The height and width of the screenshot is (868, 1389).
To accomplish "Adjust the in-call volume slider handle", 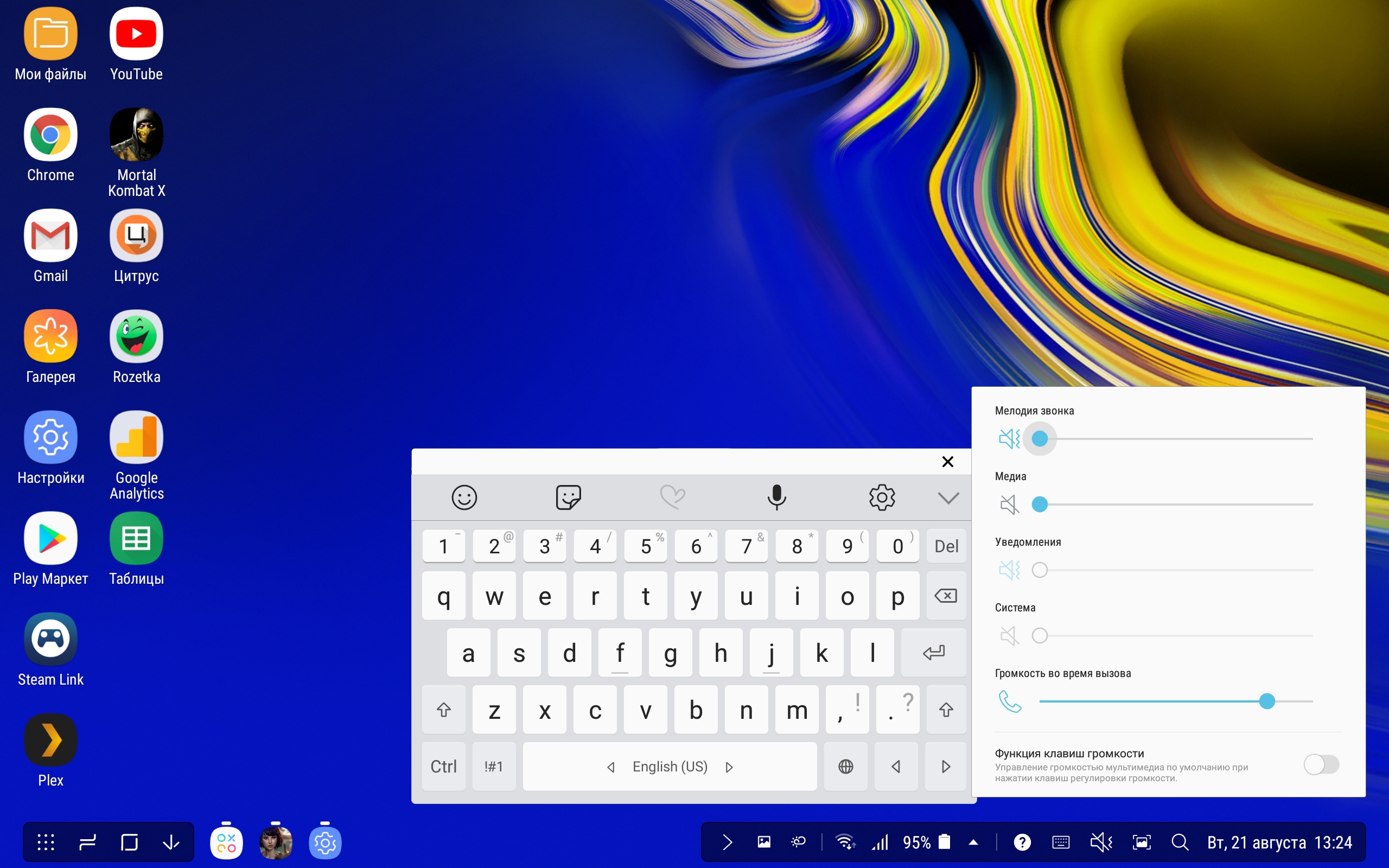I will point(1267,701).
